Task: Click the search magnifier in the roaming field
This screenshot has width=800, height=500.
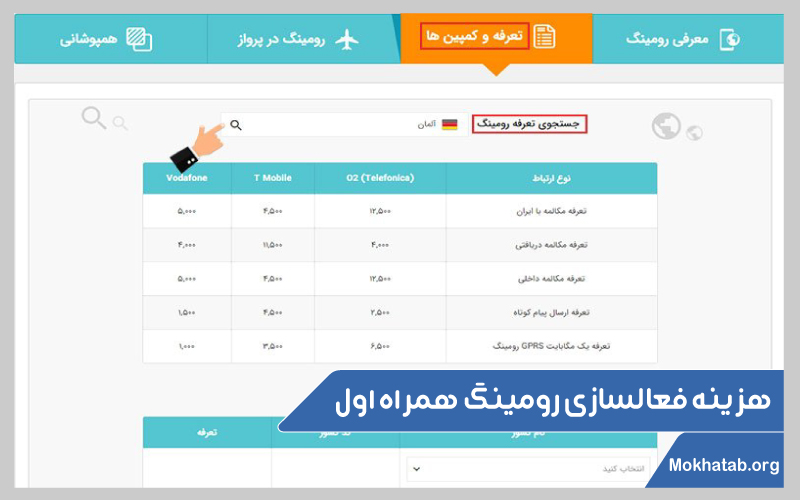Action: [x=236, y=125]
